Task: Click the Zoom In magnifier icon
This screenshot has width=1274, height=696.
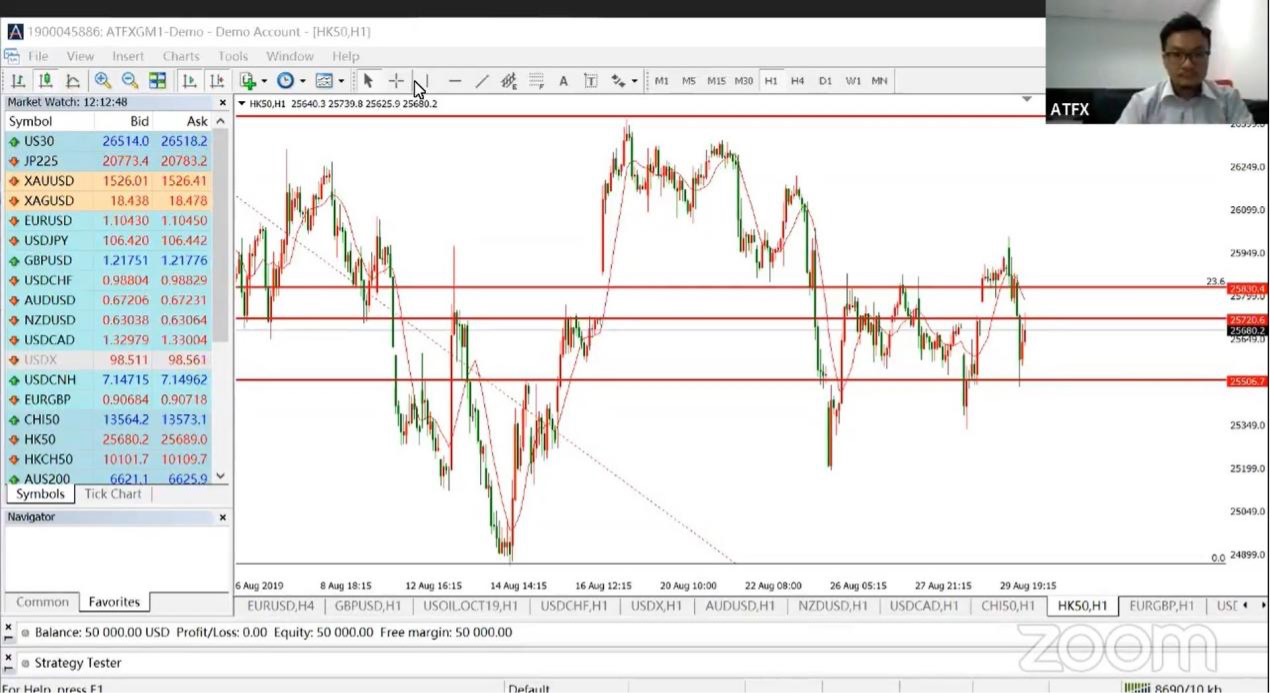Action: (x=102, y=81)
